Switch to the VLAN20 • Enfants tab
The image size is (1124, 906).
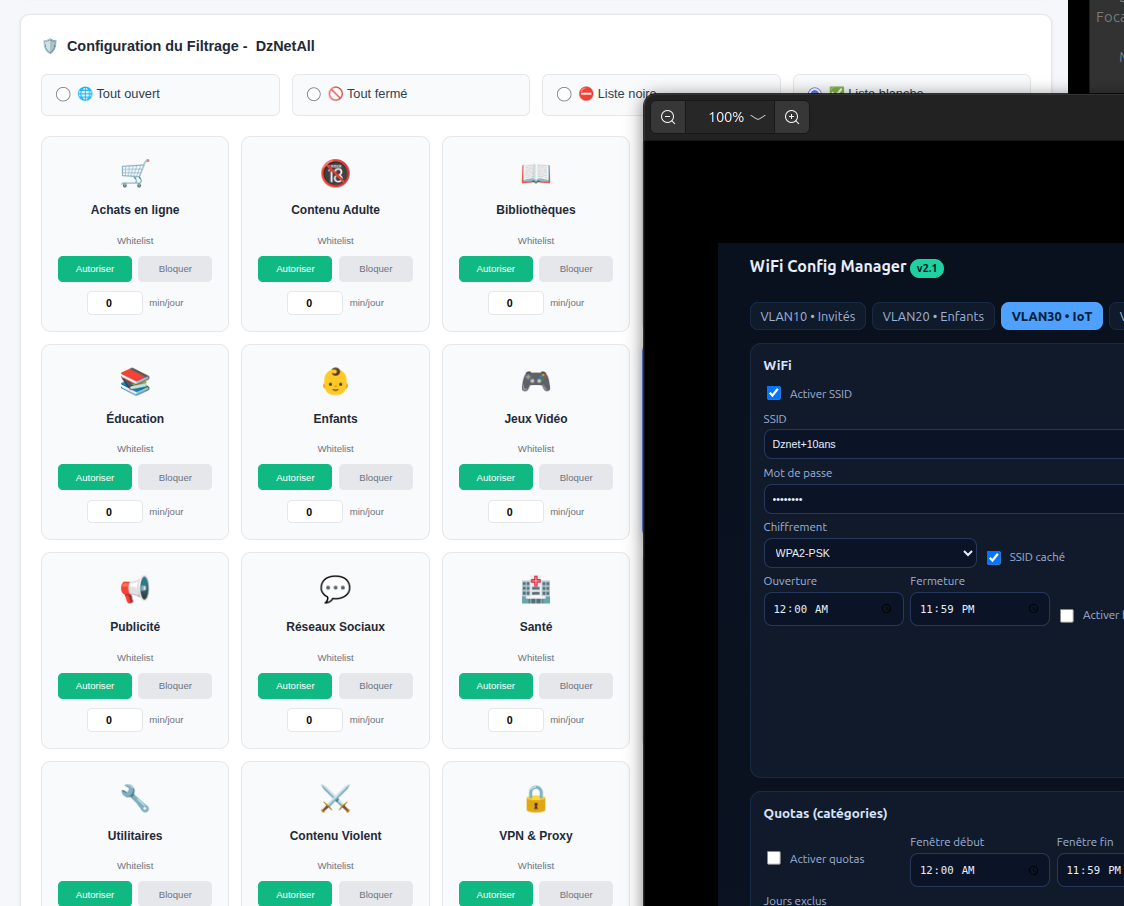933,316
